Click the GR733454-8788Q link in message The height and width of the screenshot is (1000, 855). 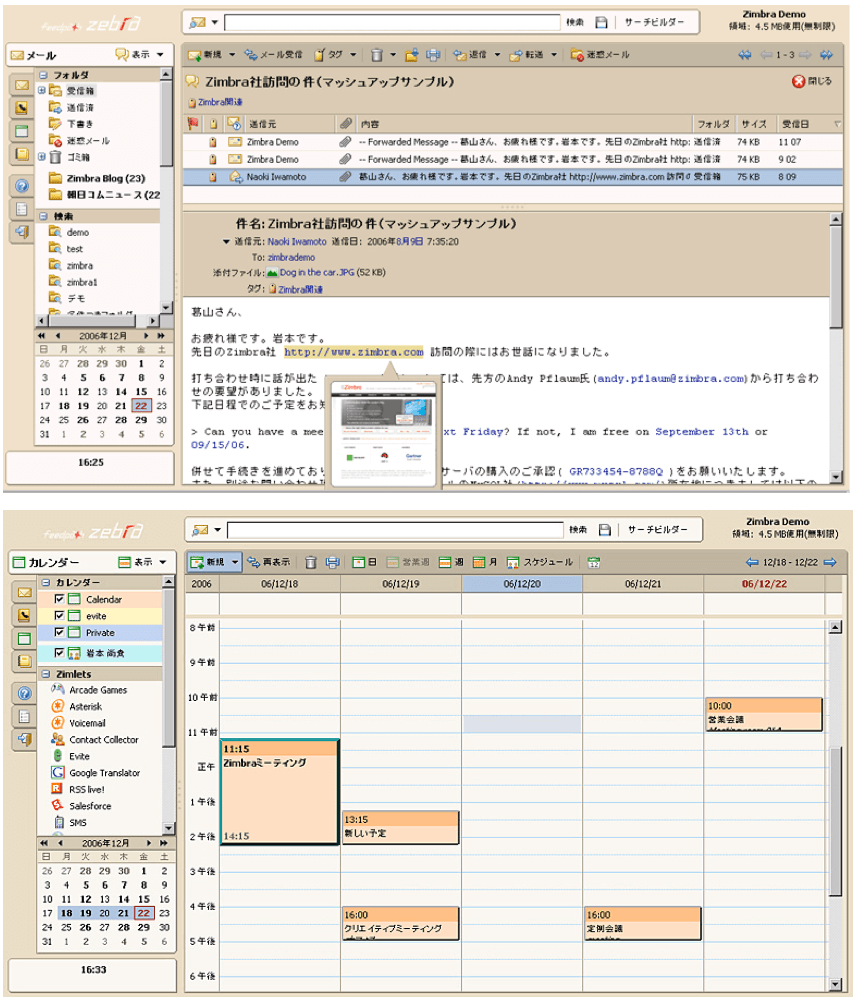pos(616,471)
